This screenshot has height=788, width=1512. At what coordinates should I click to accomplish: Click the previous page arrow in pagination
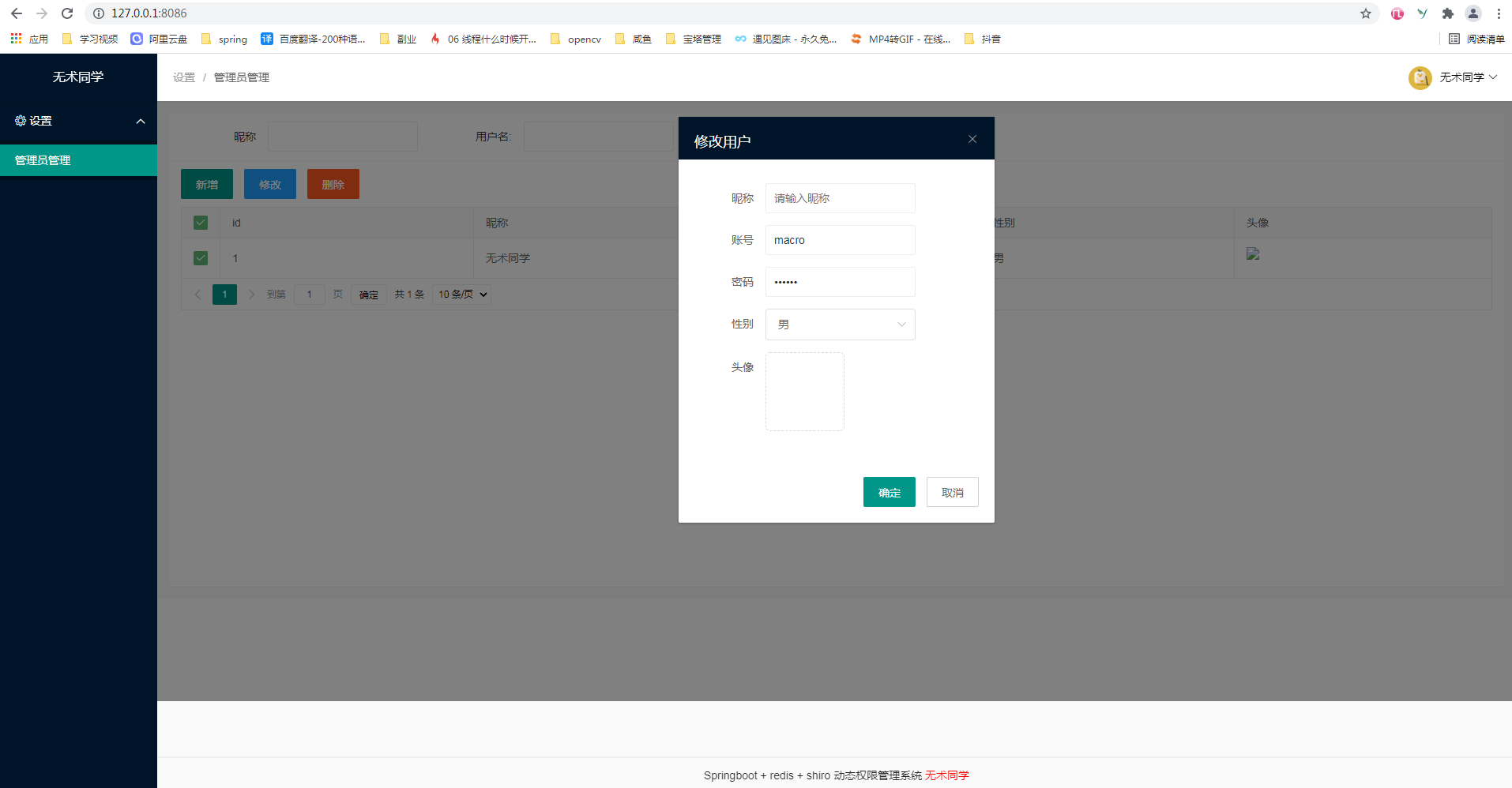tap(197, 295)
